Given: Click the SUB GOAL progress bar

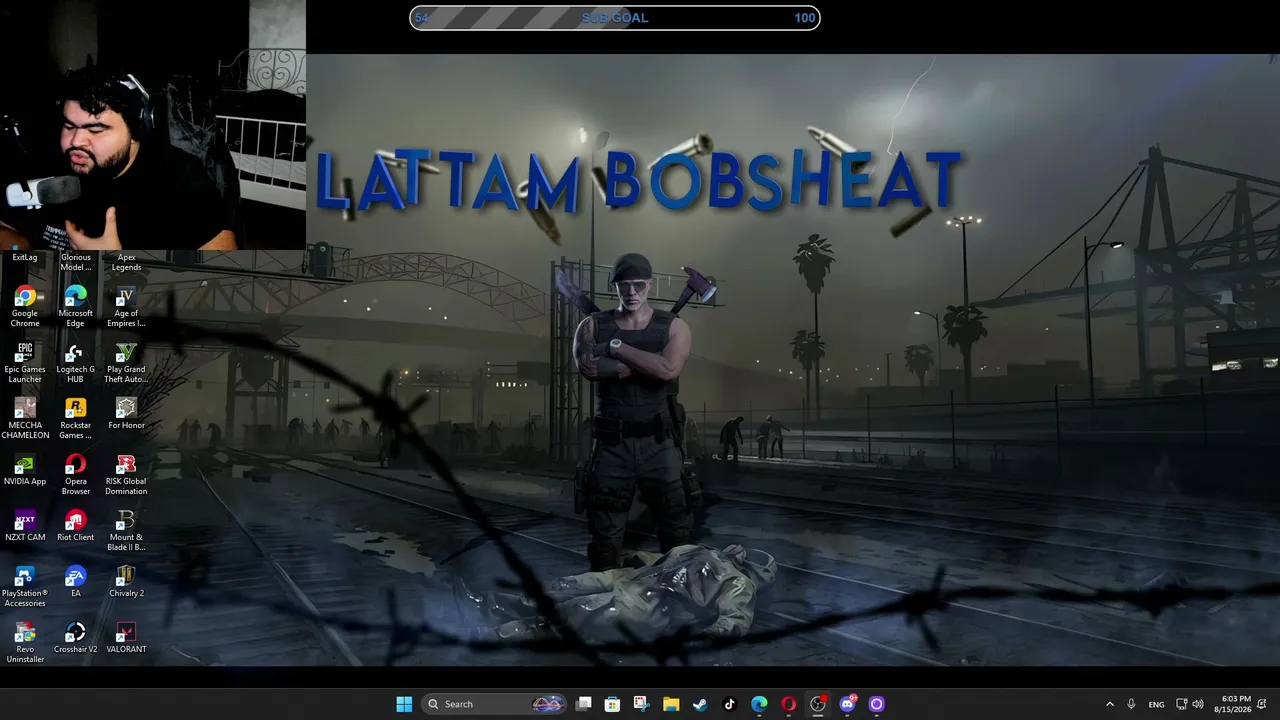Looking at the screenshot, I should [615, 18].
